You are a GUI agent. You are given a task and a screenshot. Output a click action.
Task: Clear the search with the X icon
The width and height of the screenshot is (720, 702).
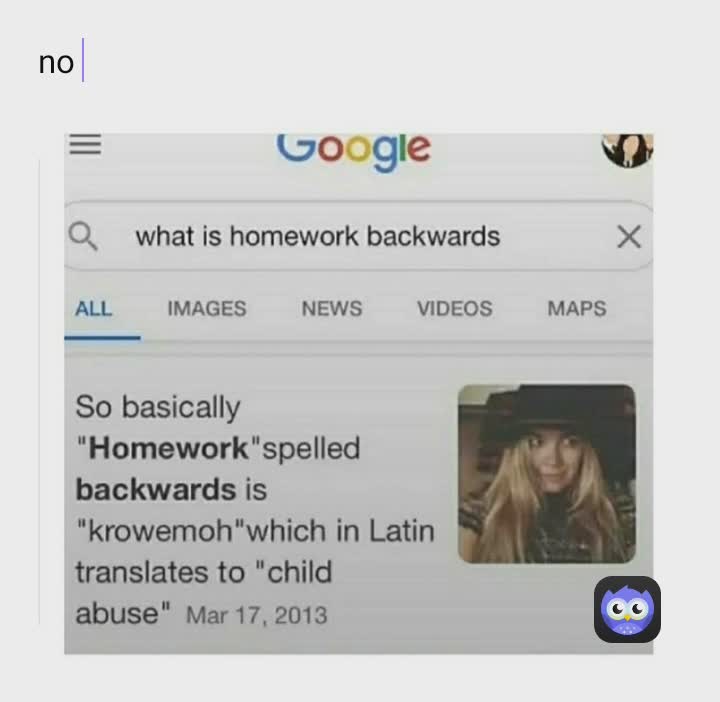(629, 237)
